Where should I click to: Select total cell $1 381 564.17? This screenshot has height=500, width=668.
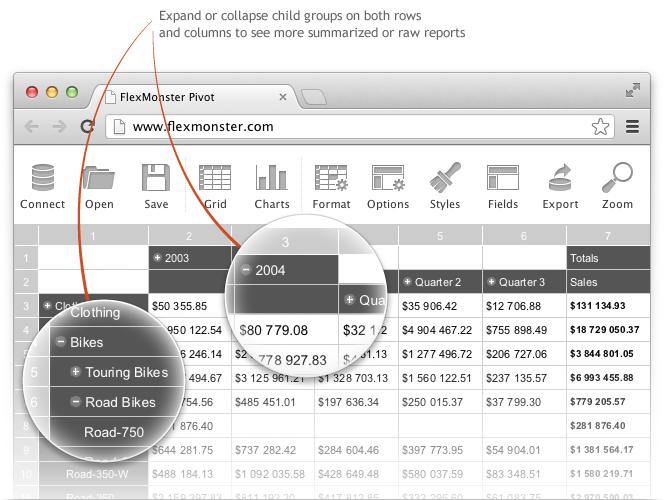click(x=608, y=450)
